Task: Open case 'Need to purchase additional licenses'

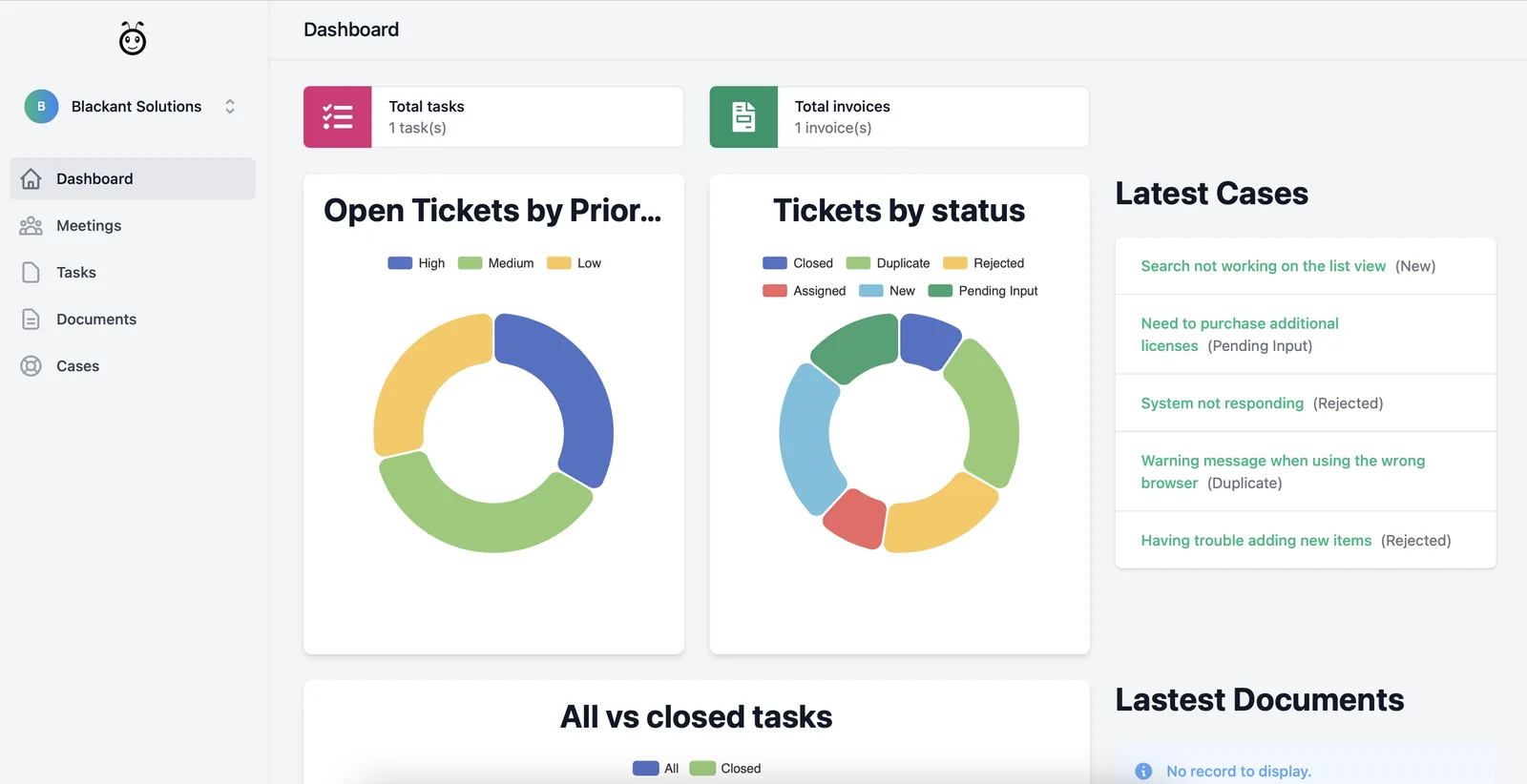Action: (1240, 335)
